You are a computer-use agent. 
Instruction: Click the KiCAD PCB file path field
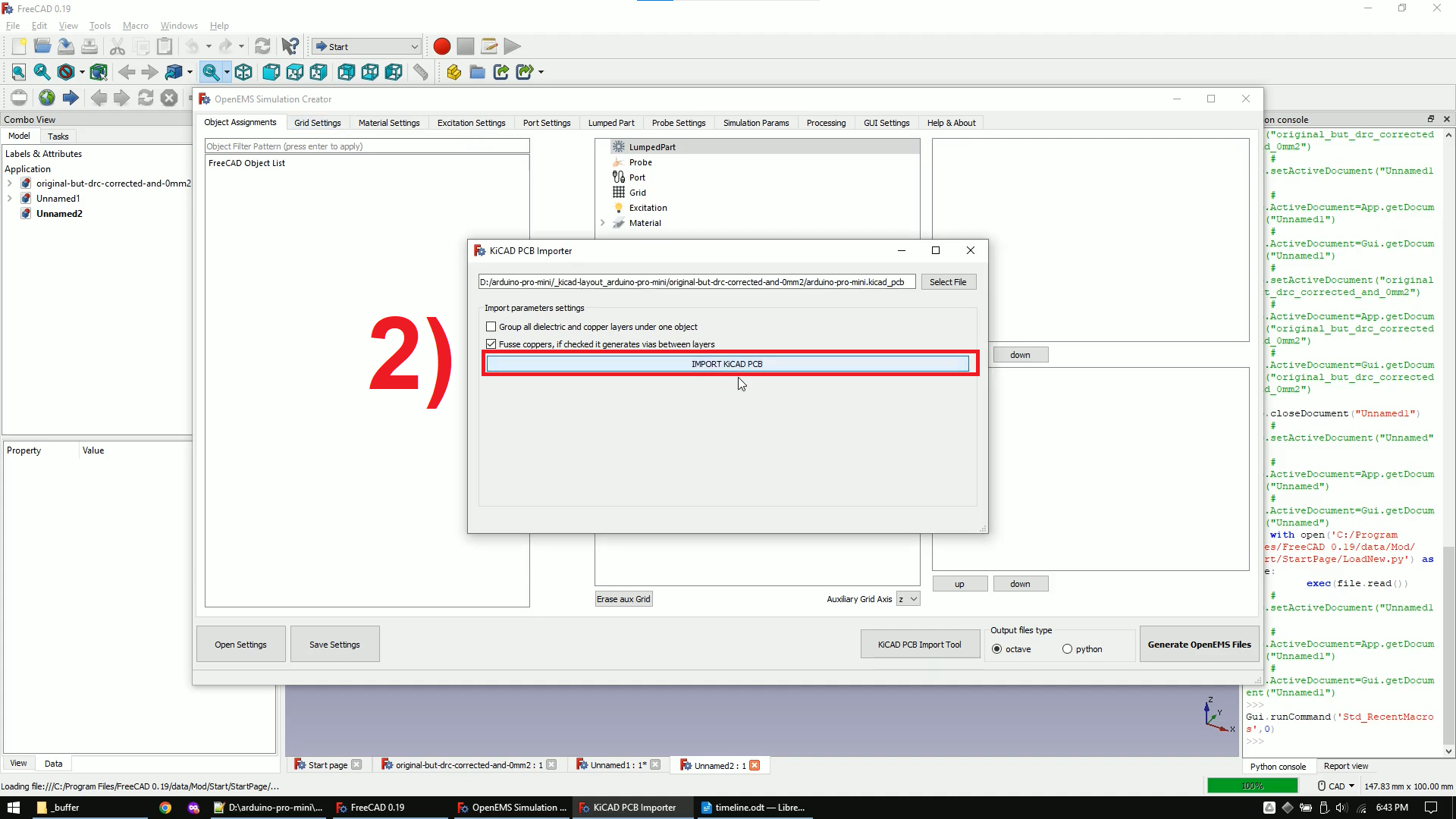(x=696, y=282)
